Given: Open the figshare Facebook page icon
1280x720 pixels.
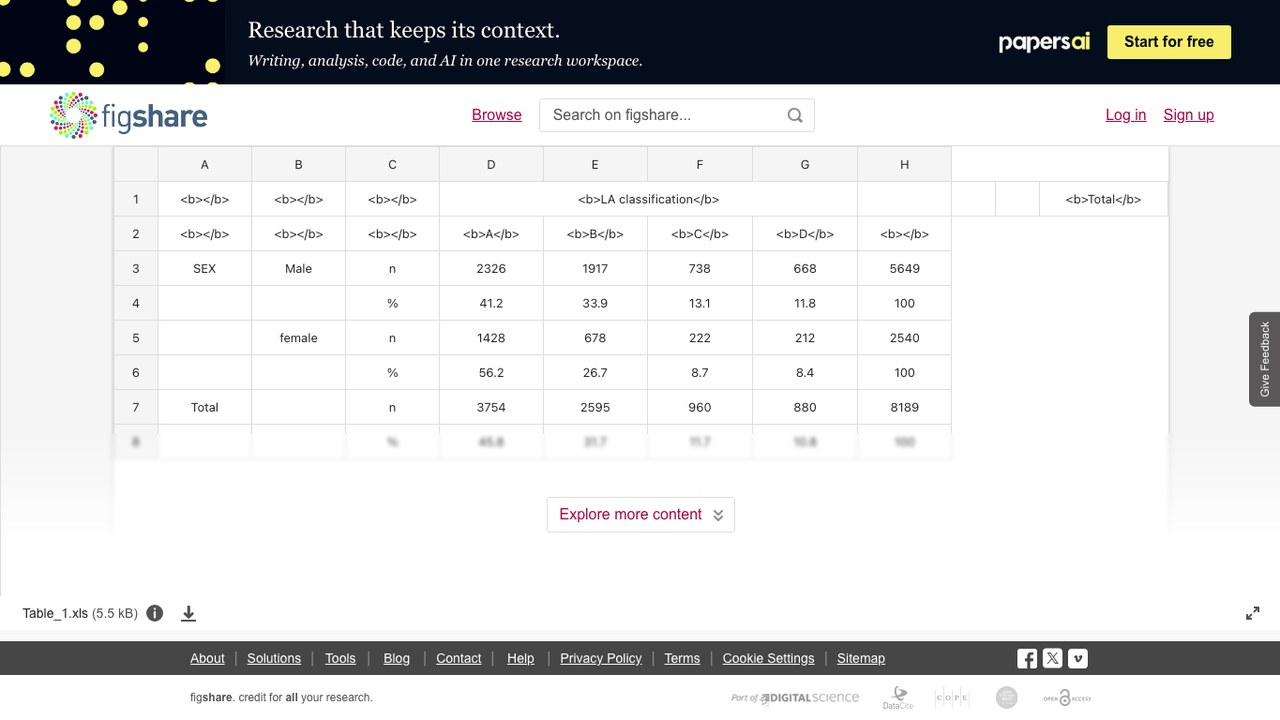Looking at the screenshot, I should click(1027, 658).
